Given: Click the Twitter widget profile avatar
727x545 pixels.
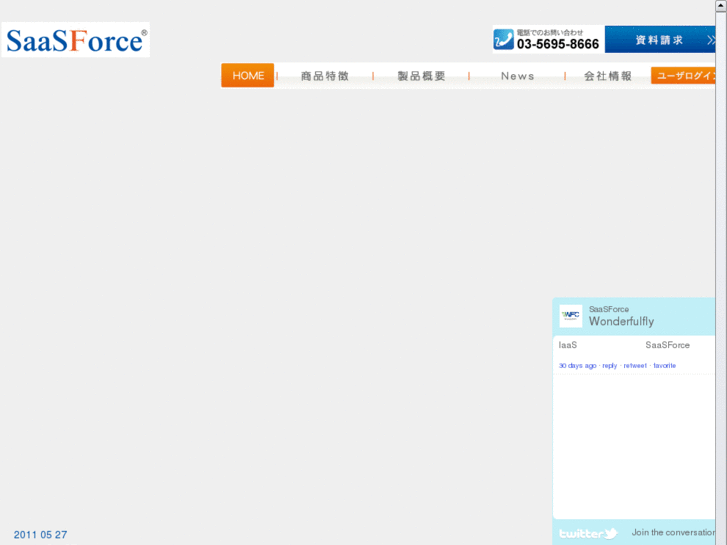Looking at the screenshot, I should click(571, 316).
